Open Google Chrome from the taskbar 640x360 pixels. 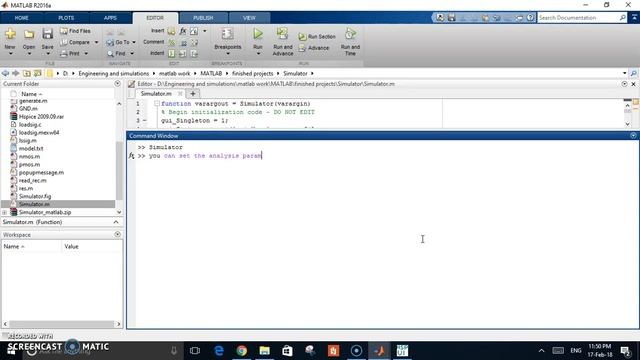click(x=242, y=351)
